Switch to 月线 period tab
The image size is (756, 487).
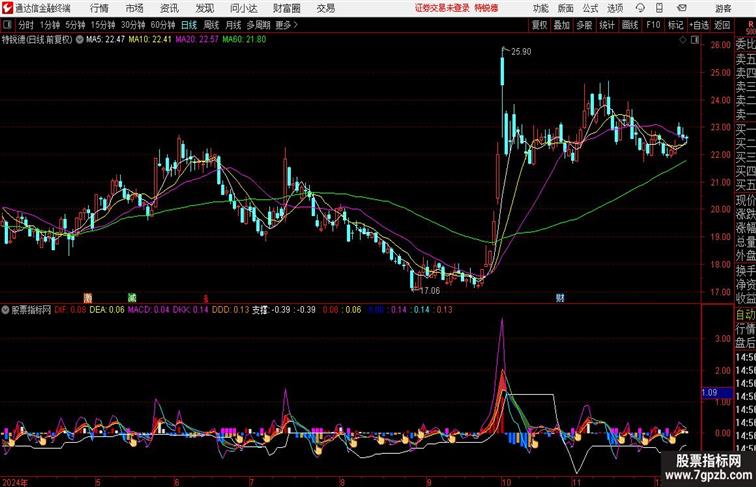(x=233, y=25)
